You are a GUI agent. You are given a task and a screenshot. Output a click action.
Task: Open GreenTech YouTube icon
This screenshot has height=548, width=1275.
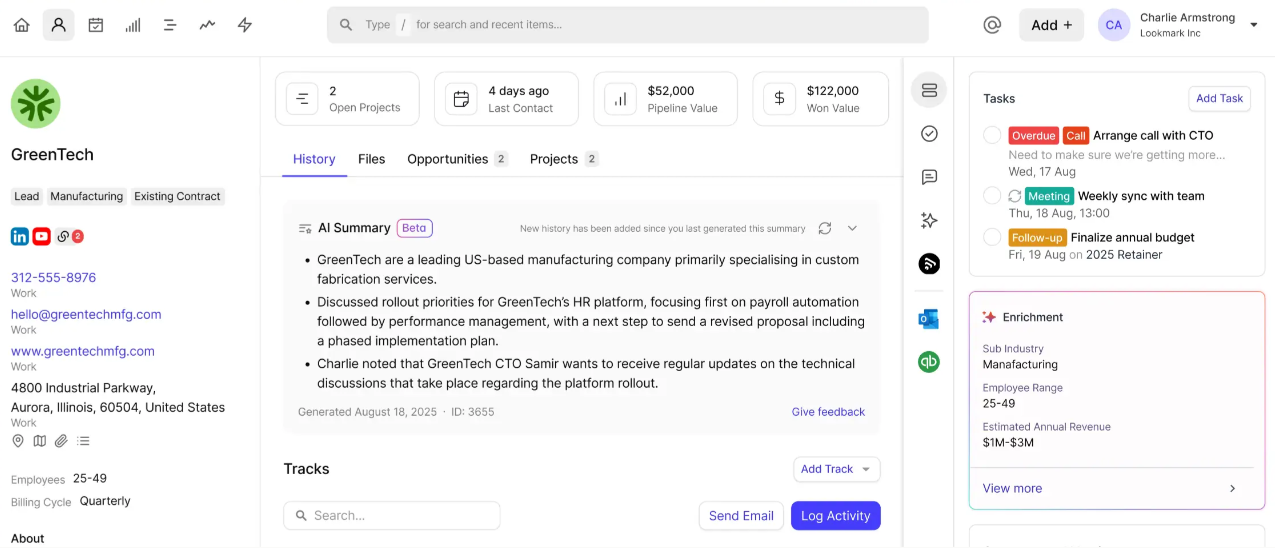click(41, 236)
